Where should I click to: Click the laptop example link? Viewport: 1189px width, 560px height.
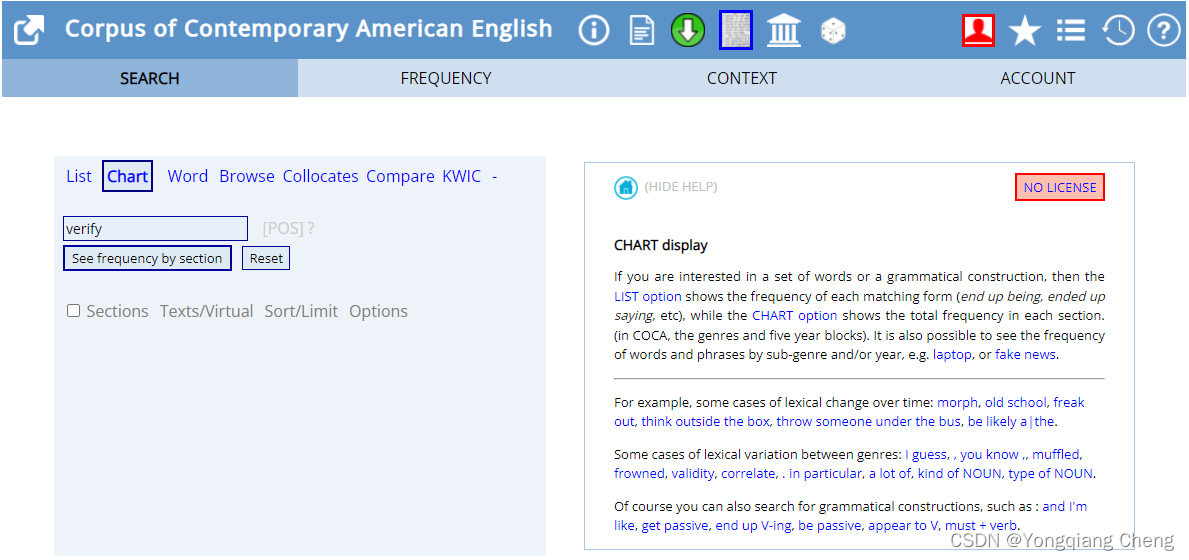click(952, 355)
